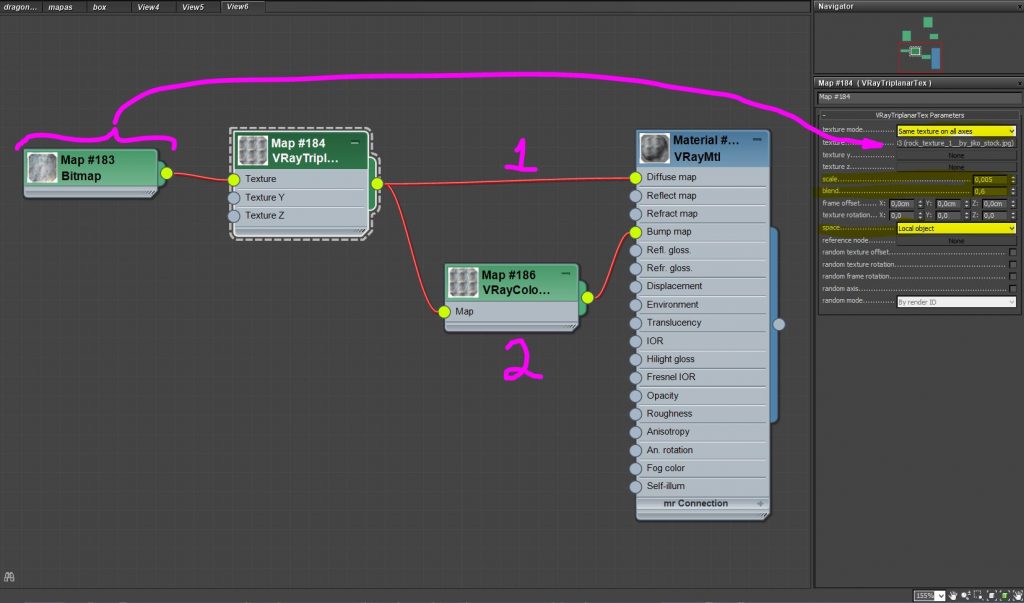Click the binoculars search icon
This screenshot has height=603, width=1024.
click(9, 577)
